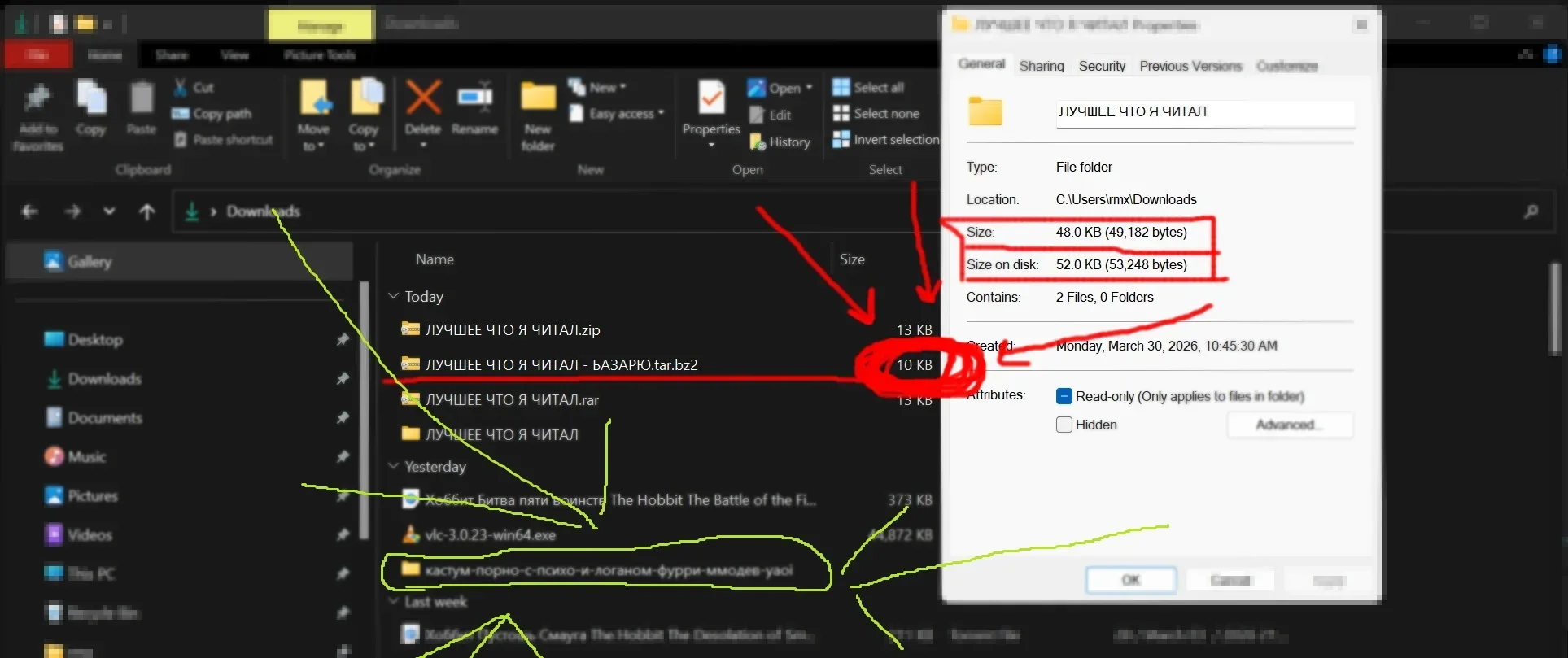Open the View ribbon tab
1568x658 pixels.
pyautogui.click(x=234, y=54)
